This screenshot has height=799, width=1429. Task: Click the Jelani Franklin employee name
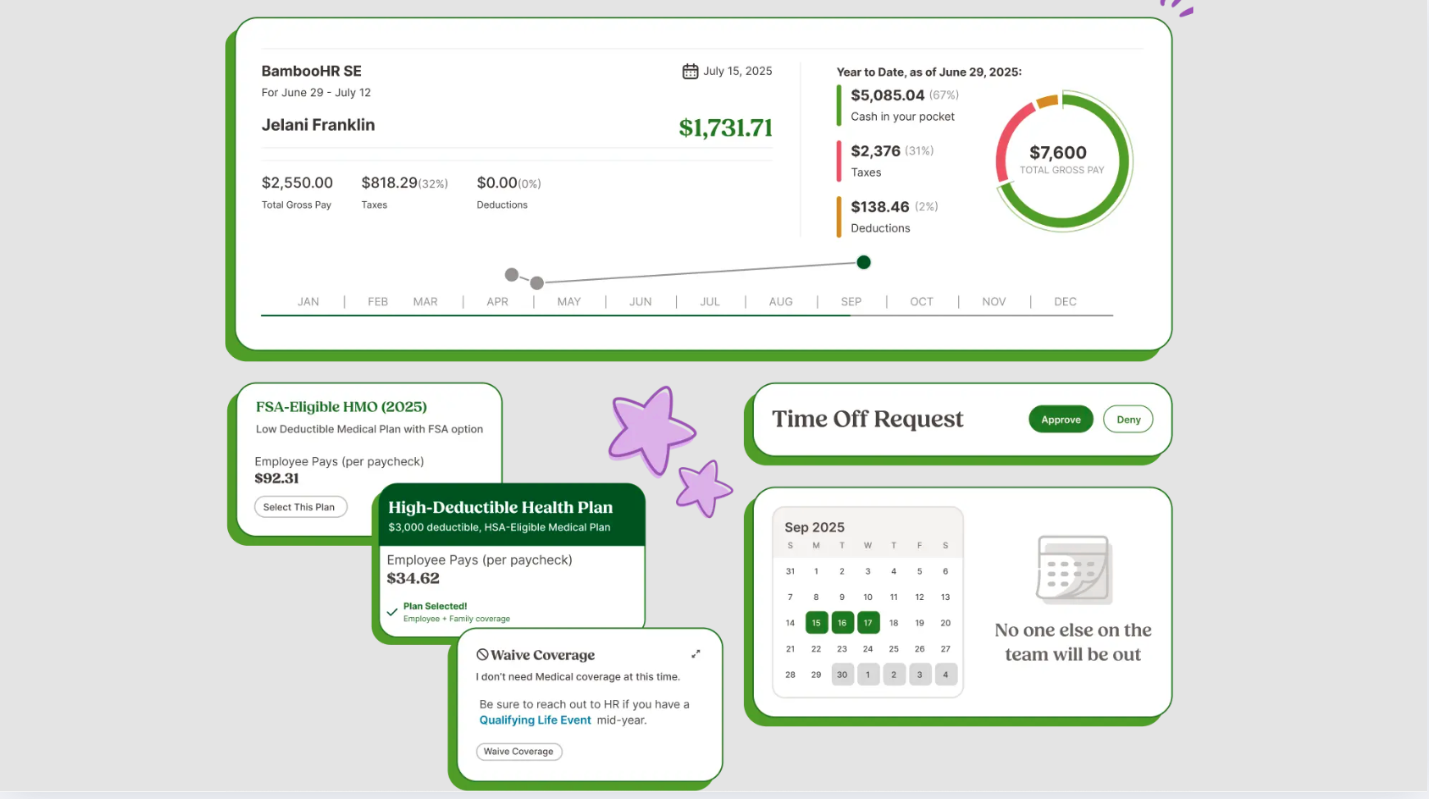(318, 125)
